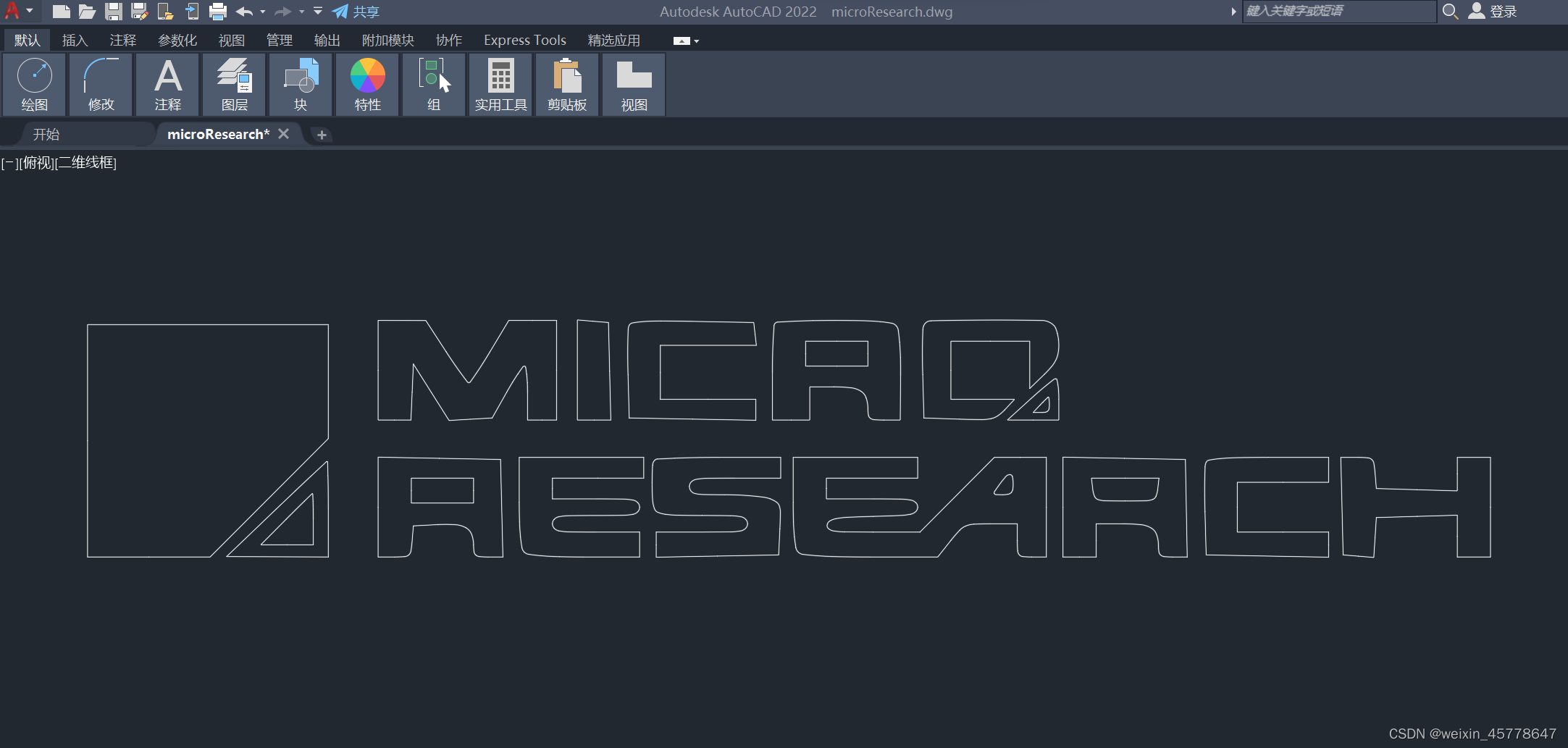Expand the 绘图 draw panel
The image size is (1568, 748).
click(x=35, y=85)
